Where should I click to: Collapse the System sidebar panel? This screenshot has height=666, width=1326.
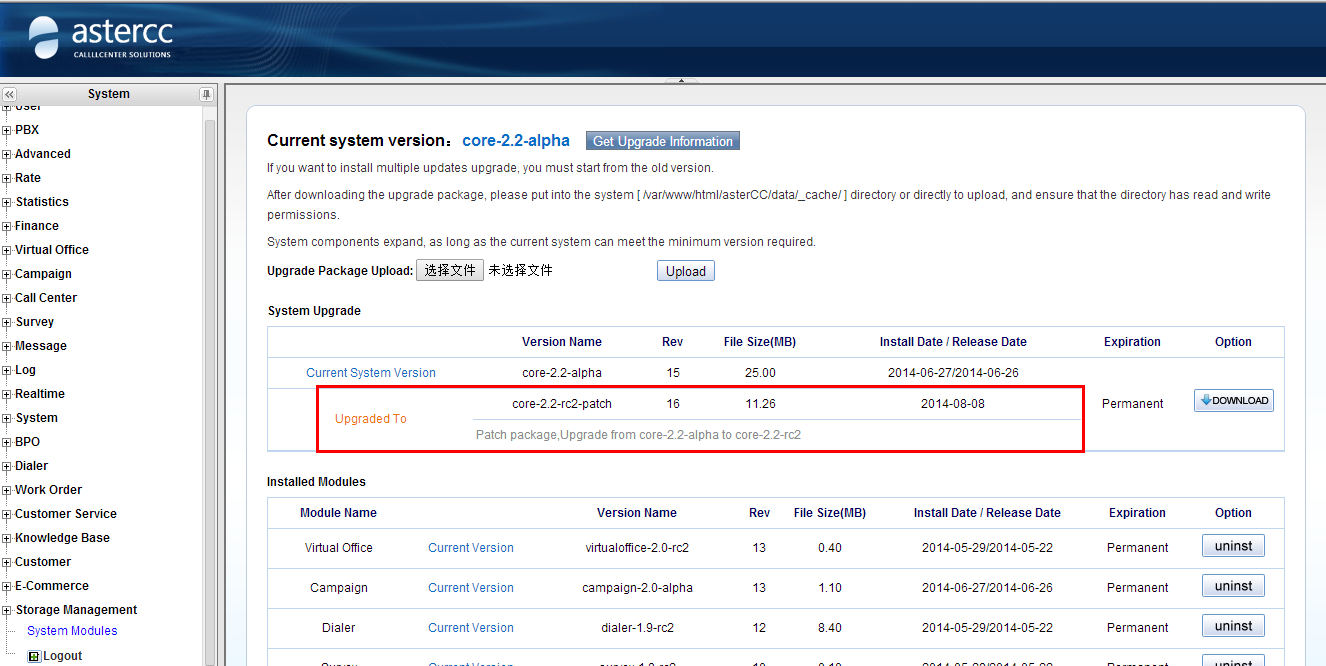(x=9, y=94)
